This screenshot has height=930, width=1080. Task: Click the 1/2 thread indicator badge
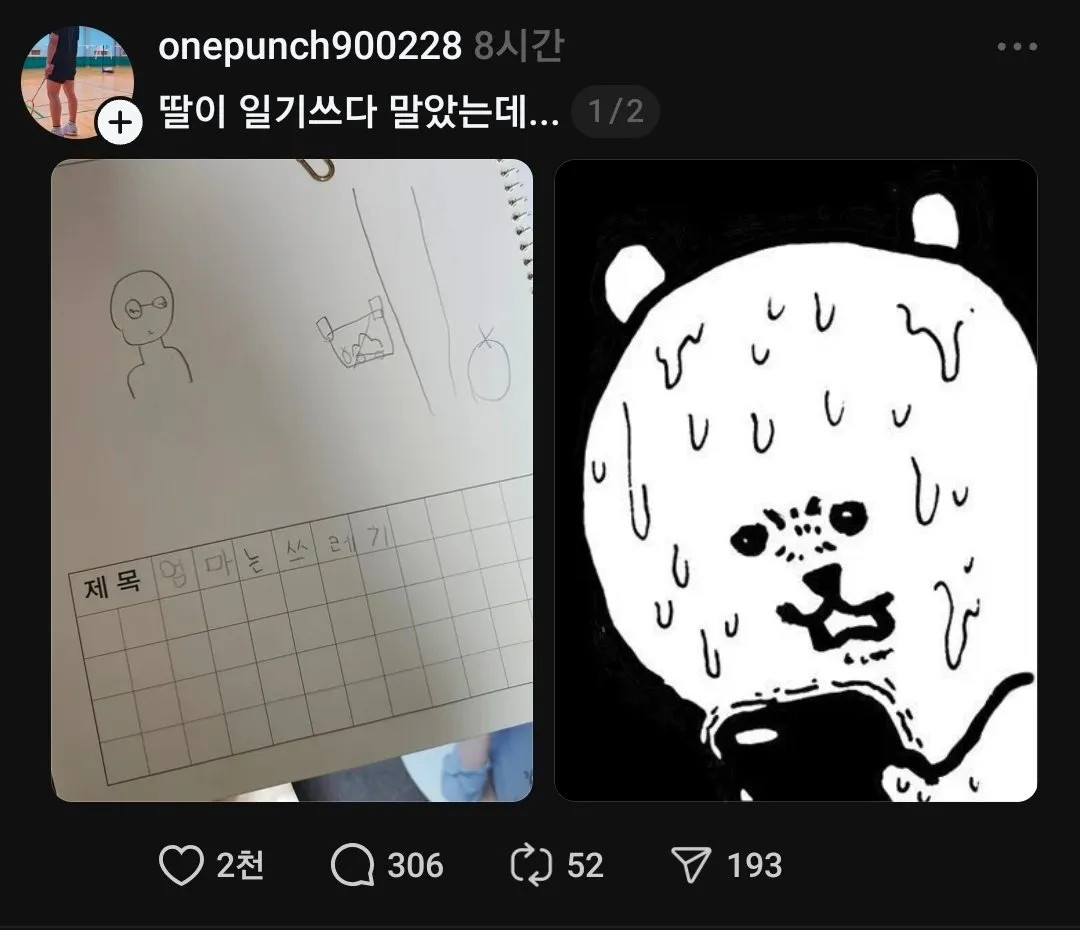[615, 111]
